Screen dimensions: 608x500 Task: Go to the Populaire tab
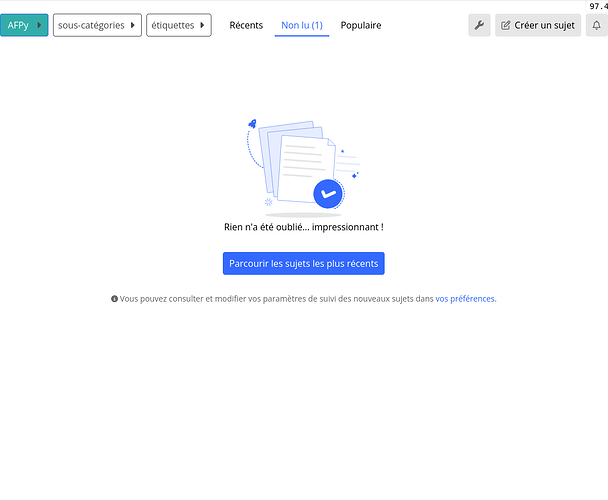pos(361,25)
